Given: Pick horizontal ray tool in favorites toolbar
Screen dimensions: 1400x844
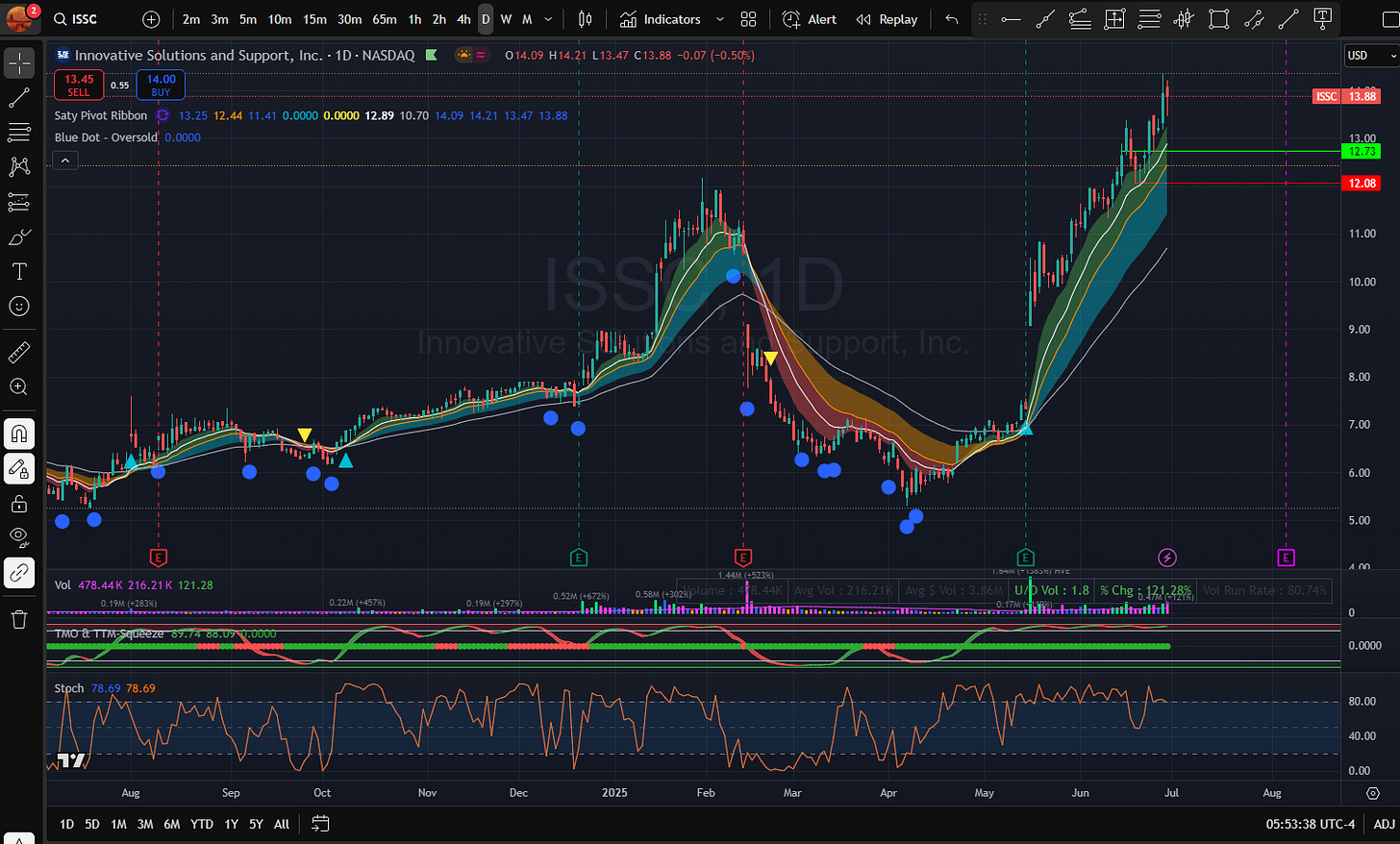Looking at the screenshot, I should pos(1011,19).
